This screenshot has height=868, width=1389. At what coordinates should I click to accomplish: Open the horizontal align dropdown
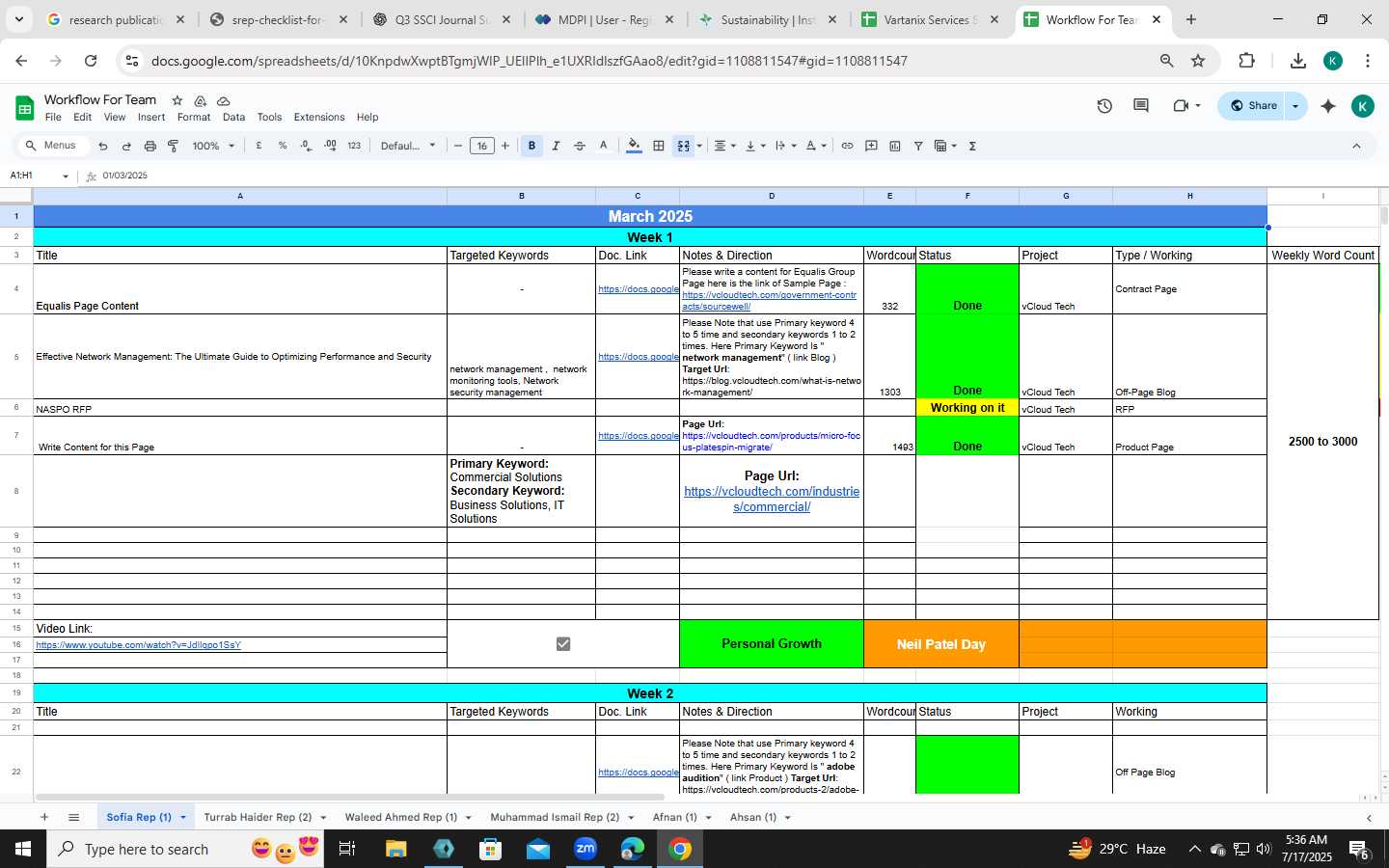pos(724,146)
